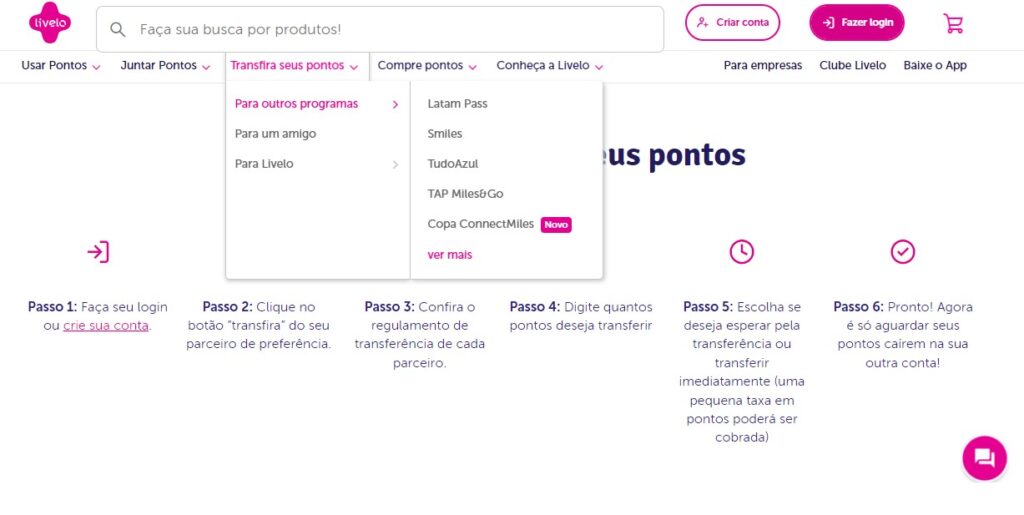Click the Livelo logo
The width and height of the screenshot is (1024, 515).
[x=49, y=23]
